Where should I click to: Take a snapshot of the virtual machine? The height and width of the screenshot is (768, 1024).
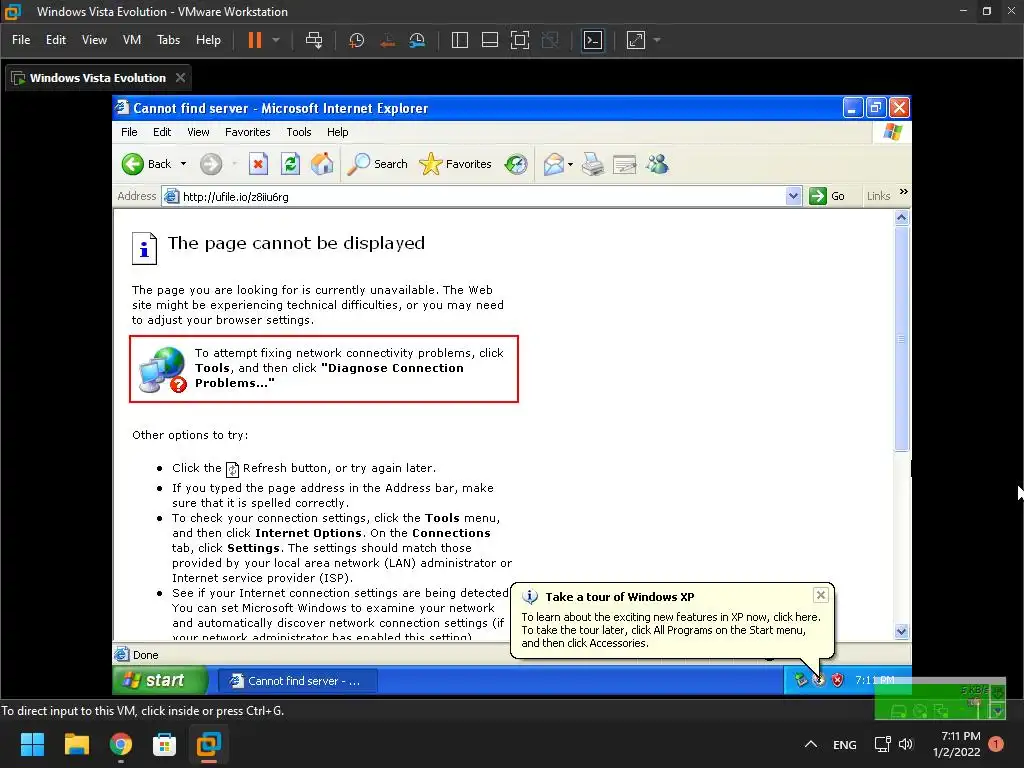tap(357, 40)
